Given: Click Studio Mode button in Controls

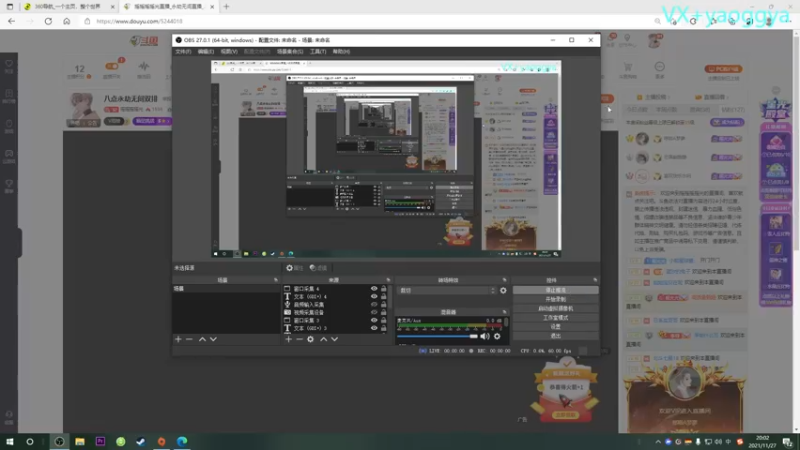Looking at the screenshot, I should coord(555,317).
